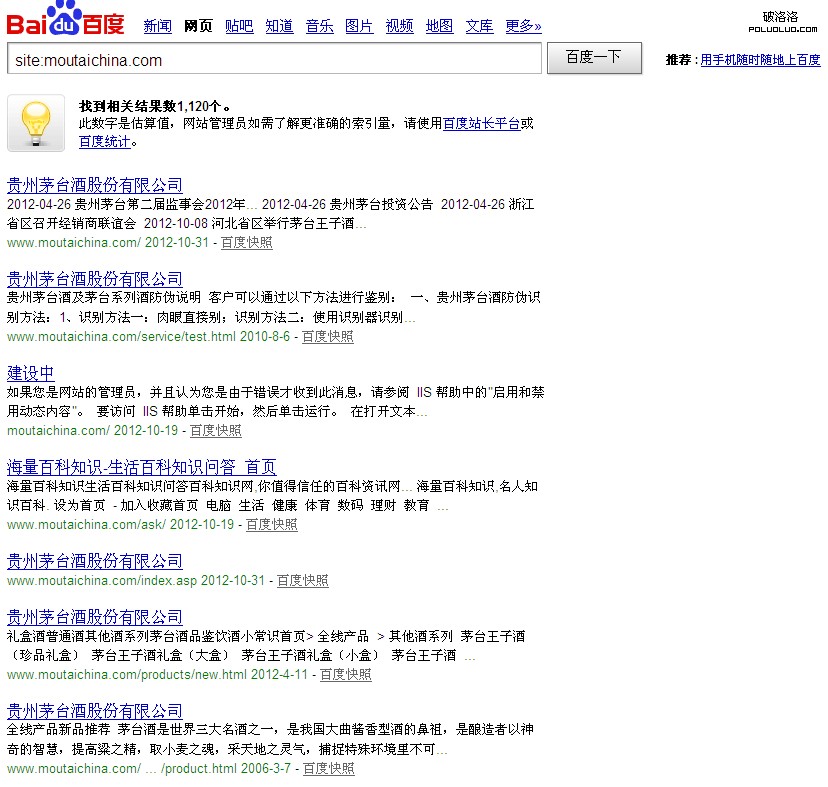Open the 建设中 search result
Viewport: 828px width, 787px height.
point(30,373)
